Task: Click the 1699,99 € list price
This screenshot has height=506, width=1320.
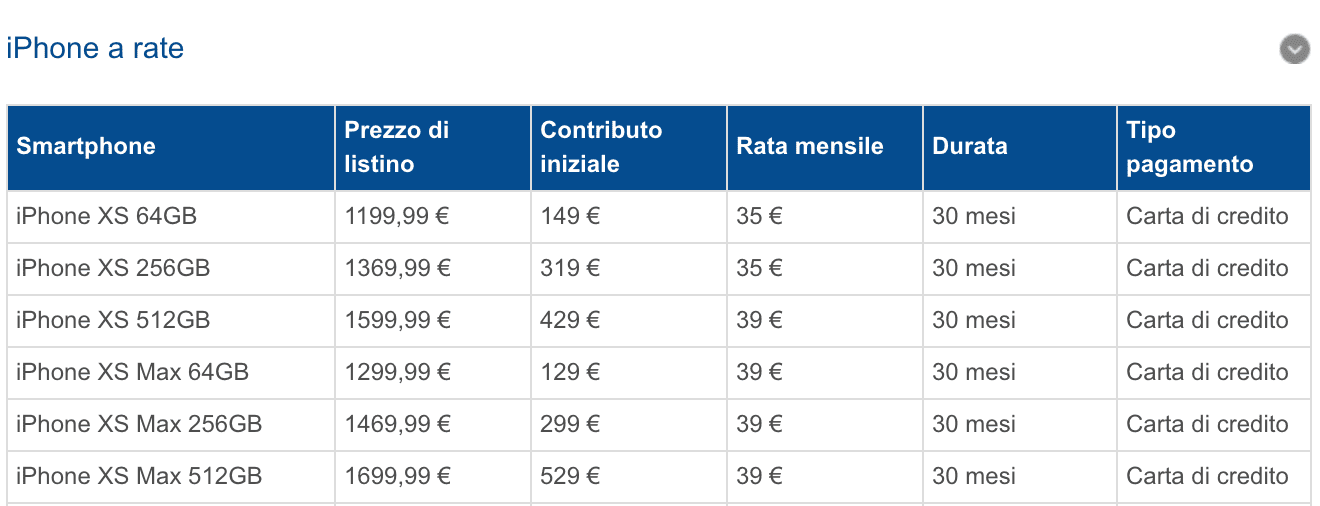Action: click(398, 476)
